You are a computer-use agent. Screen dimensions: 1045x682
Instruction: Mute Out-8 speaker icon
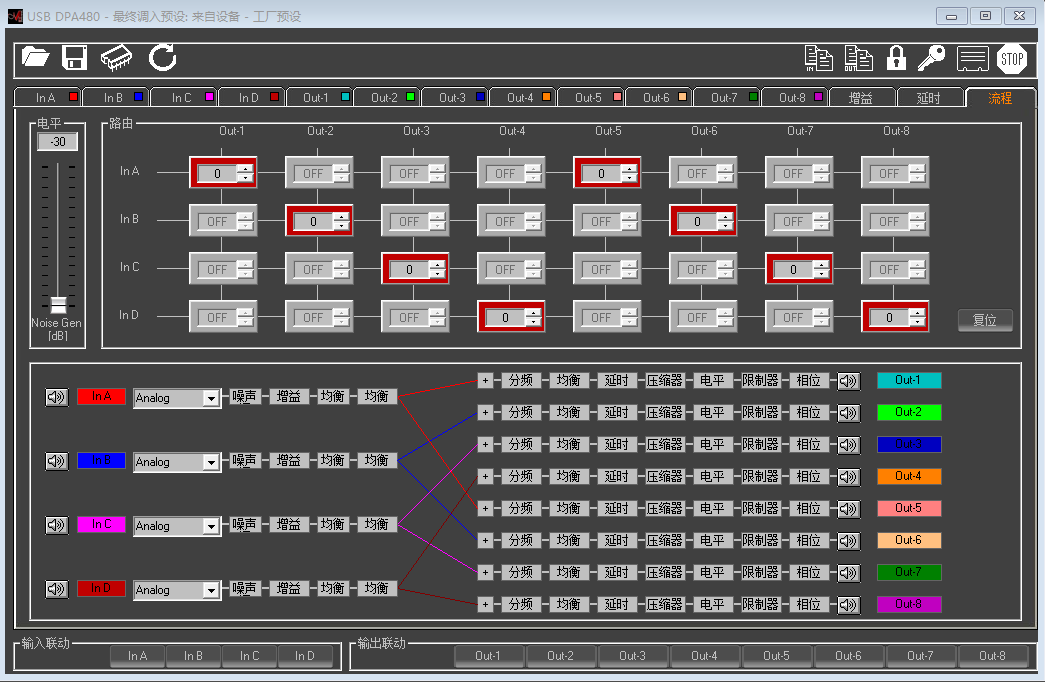(x=848, y=605)
